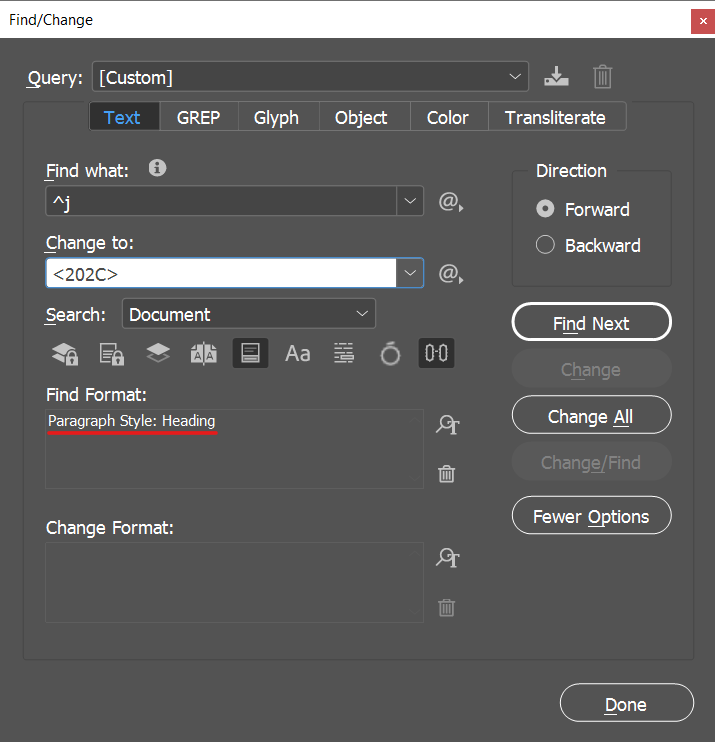Open the Query dropdown
This screenshot has width=715, height=742.
pyautogui.click(x=310, y=77)
